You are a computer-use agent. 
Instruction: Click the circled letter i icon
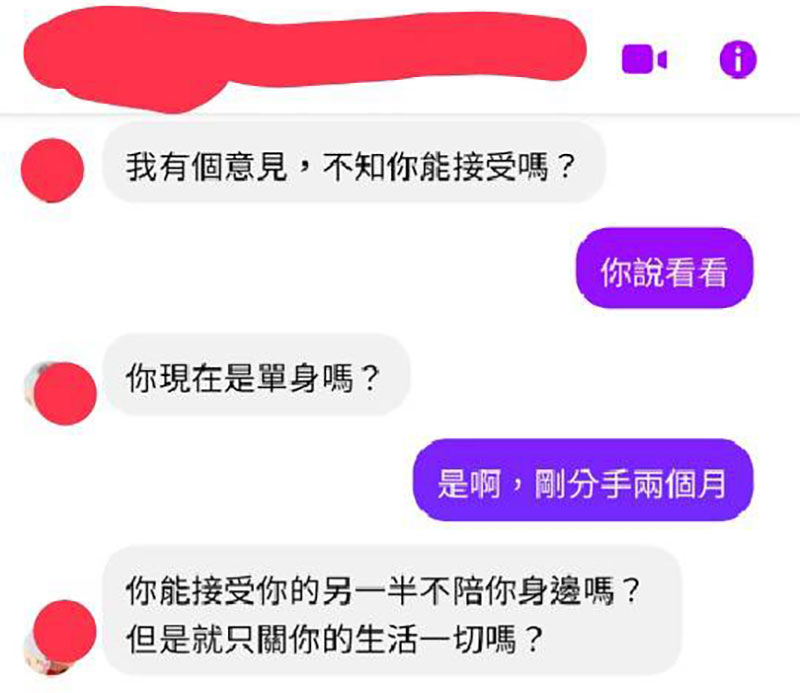pos(738,59)
